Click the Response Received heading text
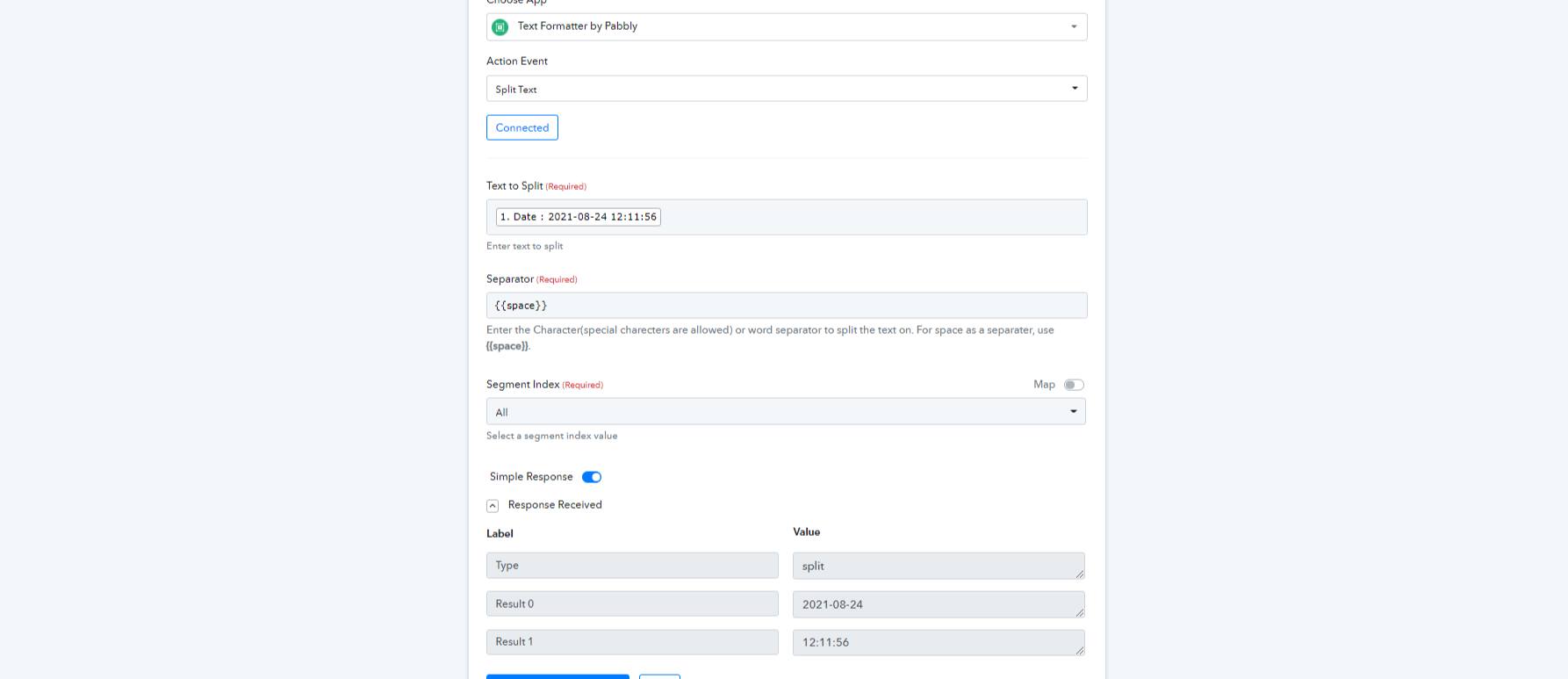1568x679 pixels. tap(555, 505)
